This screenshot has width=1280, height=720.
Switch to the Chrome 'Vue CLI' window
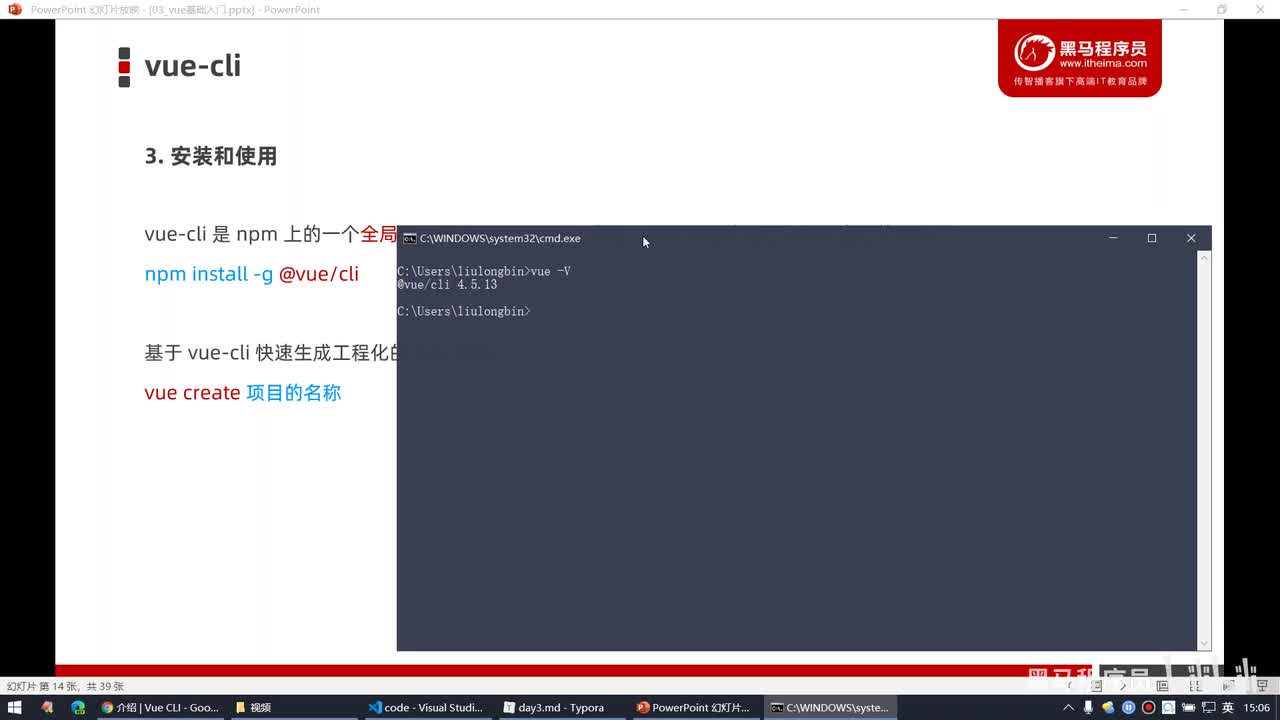tap(160, 707)
